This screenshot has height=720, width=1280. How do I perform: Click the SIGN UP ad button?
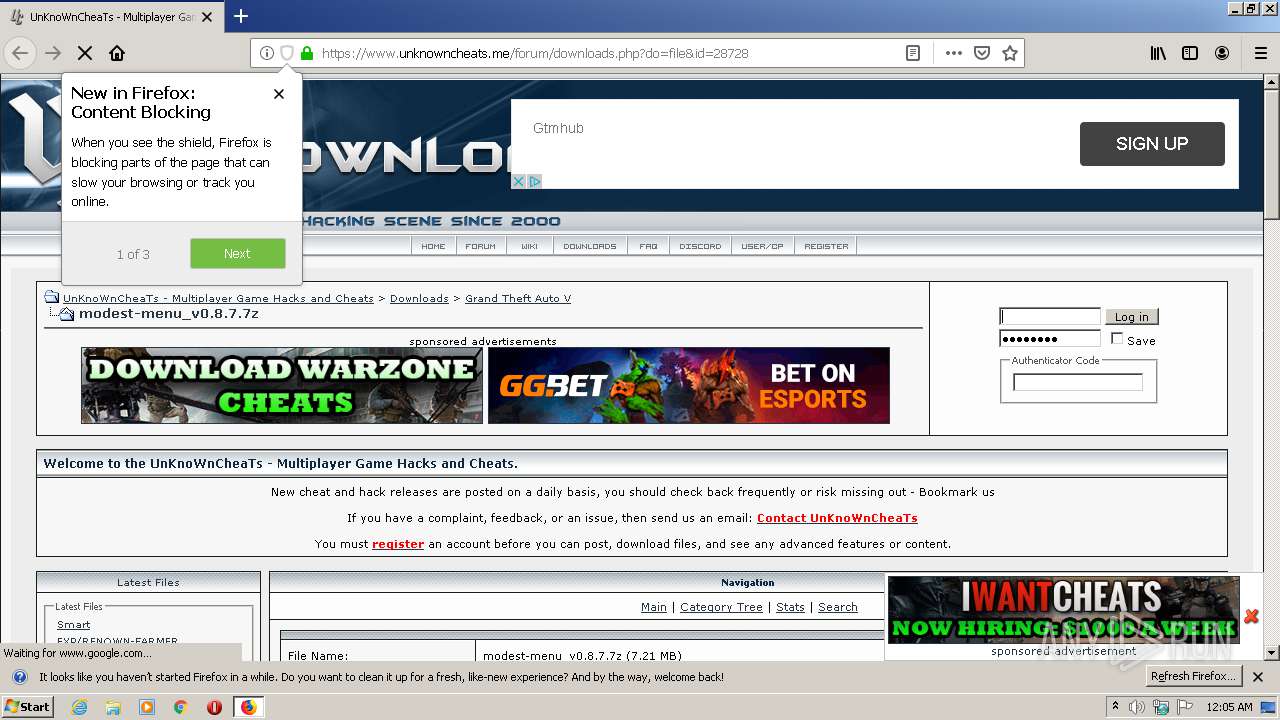(1152, 144)
